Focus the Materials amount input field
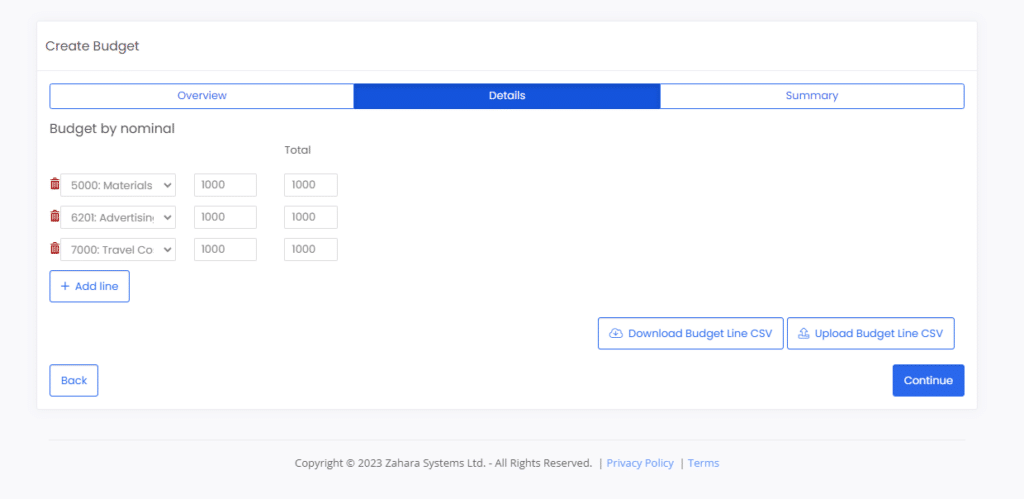Screen dimensions: 1024x499 (x=225, y=185)
